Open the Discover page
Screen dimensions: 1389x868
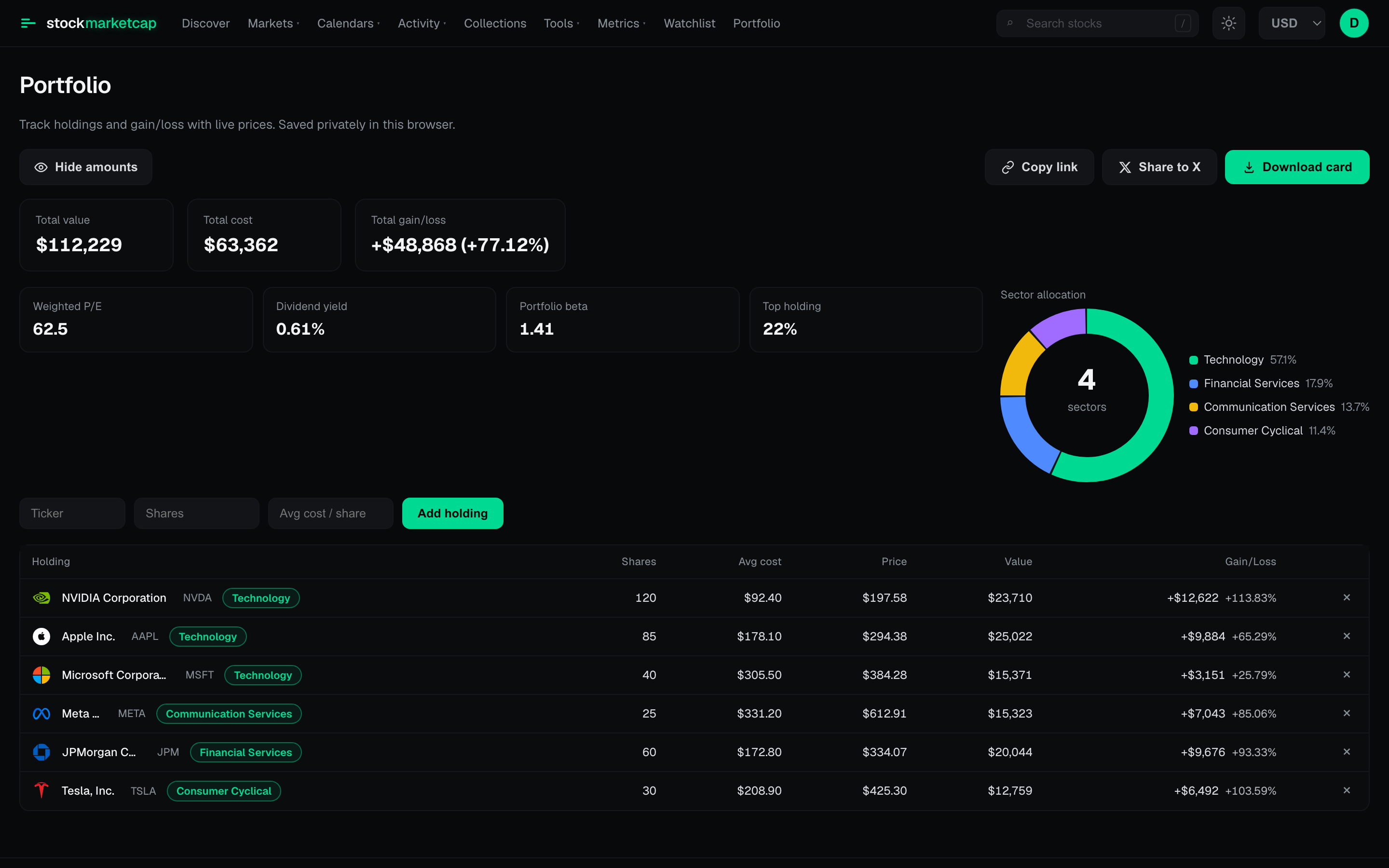coord(205,24)
